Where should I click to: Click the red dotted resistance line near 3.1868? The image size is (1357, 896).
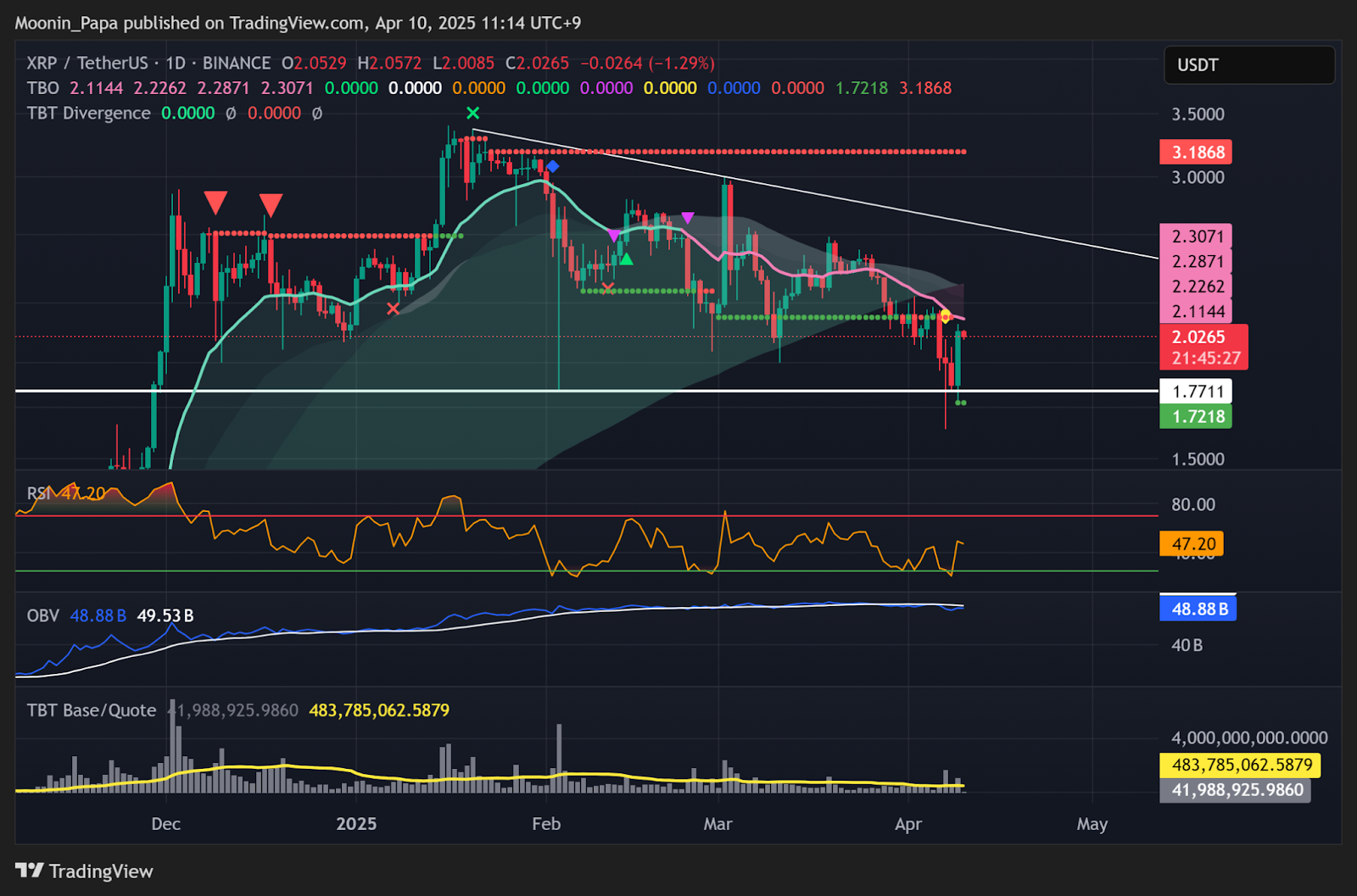(x=727, y=152)
